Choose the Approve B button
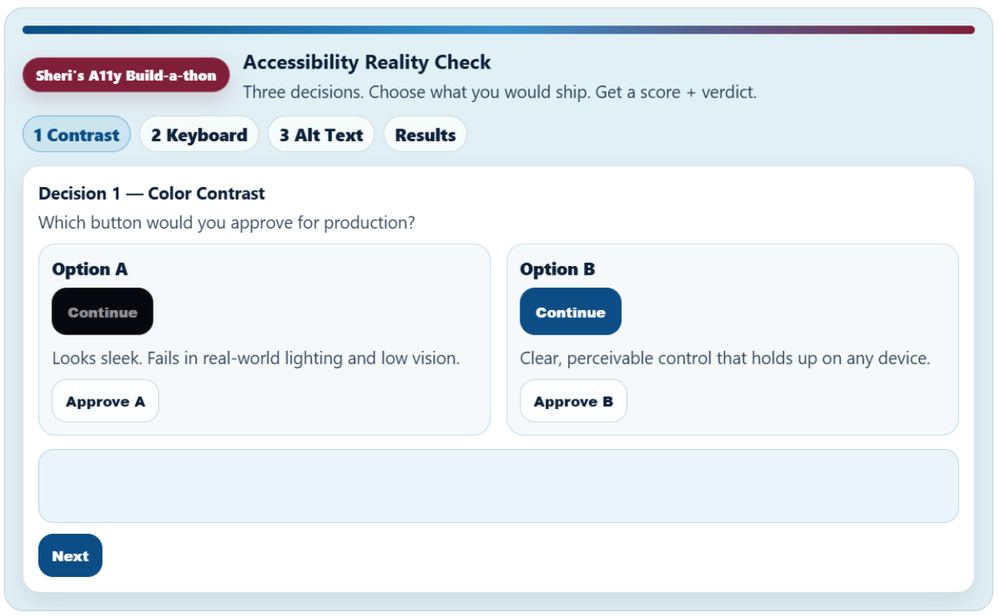The height and width of the screenshot is (616, 999). click(x=573, y=402)
